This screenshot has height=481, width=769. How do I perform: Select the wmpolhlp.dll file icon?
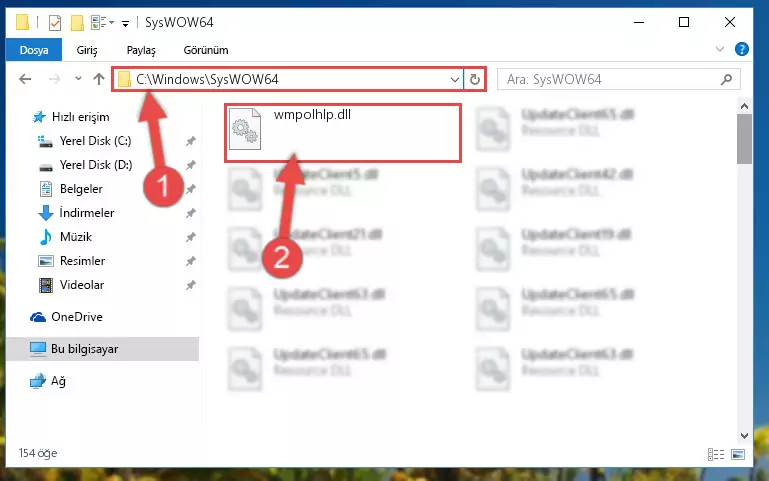point(245,129)
